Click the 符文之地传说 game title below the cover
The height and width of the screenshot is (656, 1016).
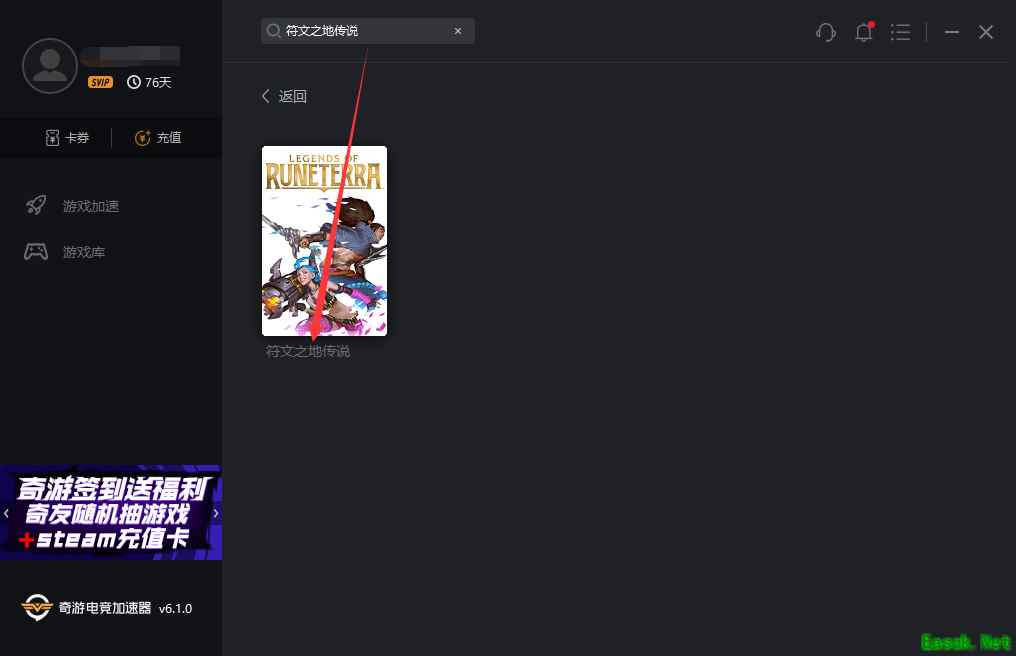coord(308,352)
